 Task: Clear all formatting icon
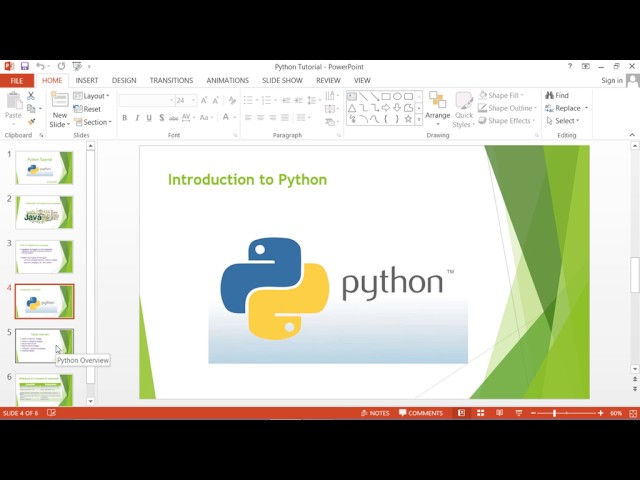point(232,100)
